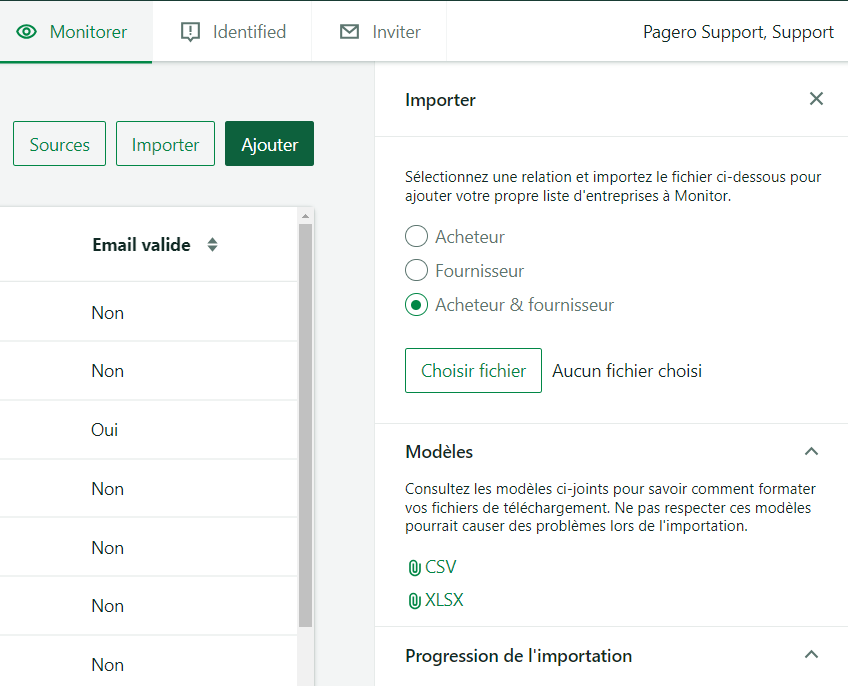Switch to the Monitorer tab
This screenshot has height=686, width=848.
tap(76, 32)
